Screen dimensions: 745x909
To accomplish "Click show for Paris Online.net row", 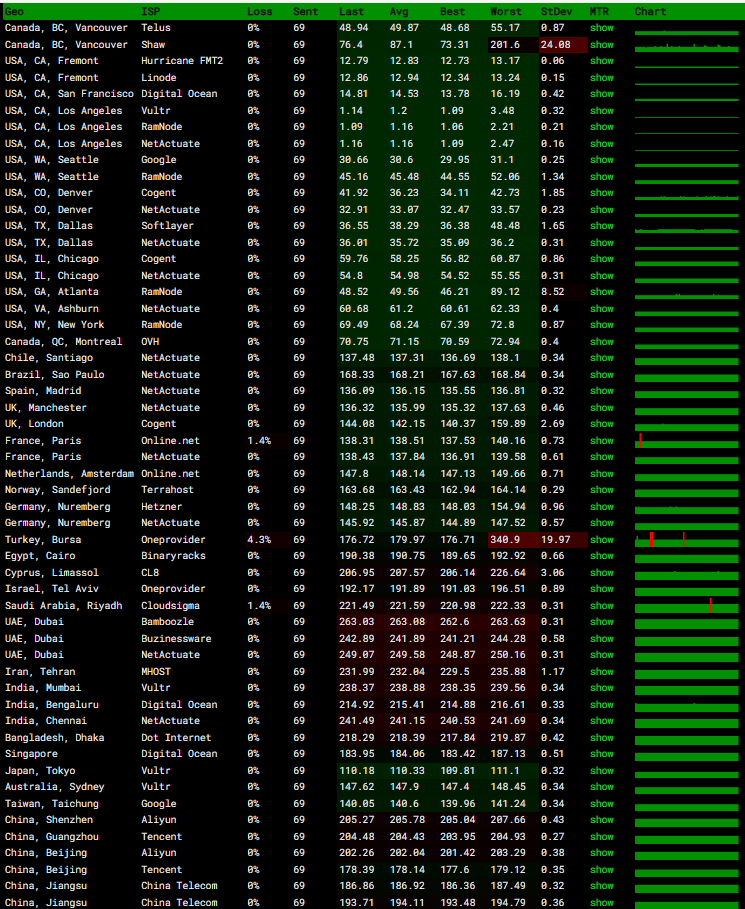I will [601, 441].
